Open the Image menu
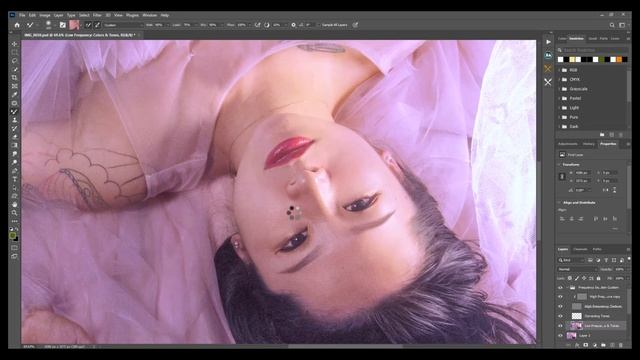The image size is (640, 360). (x=45, y=15)
